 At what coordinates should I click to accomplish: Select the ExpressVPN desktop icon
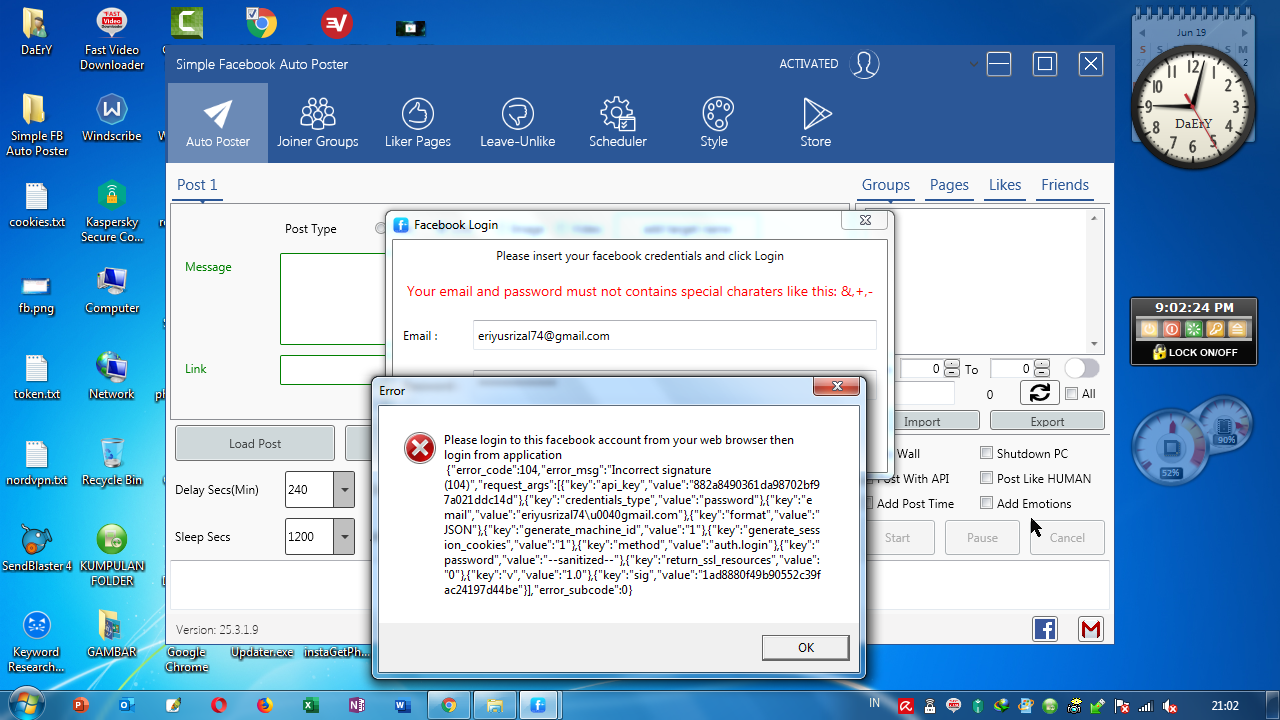coord(337,22)
